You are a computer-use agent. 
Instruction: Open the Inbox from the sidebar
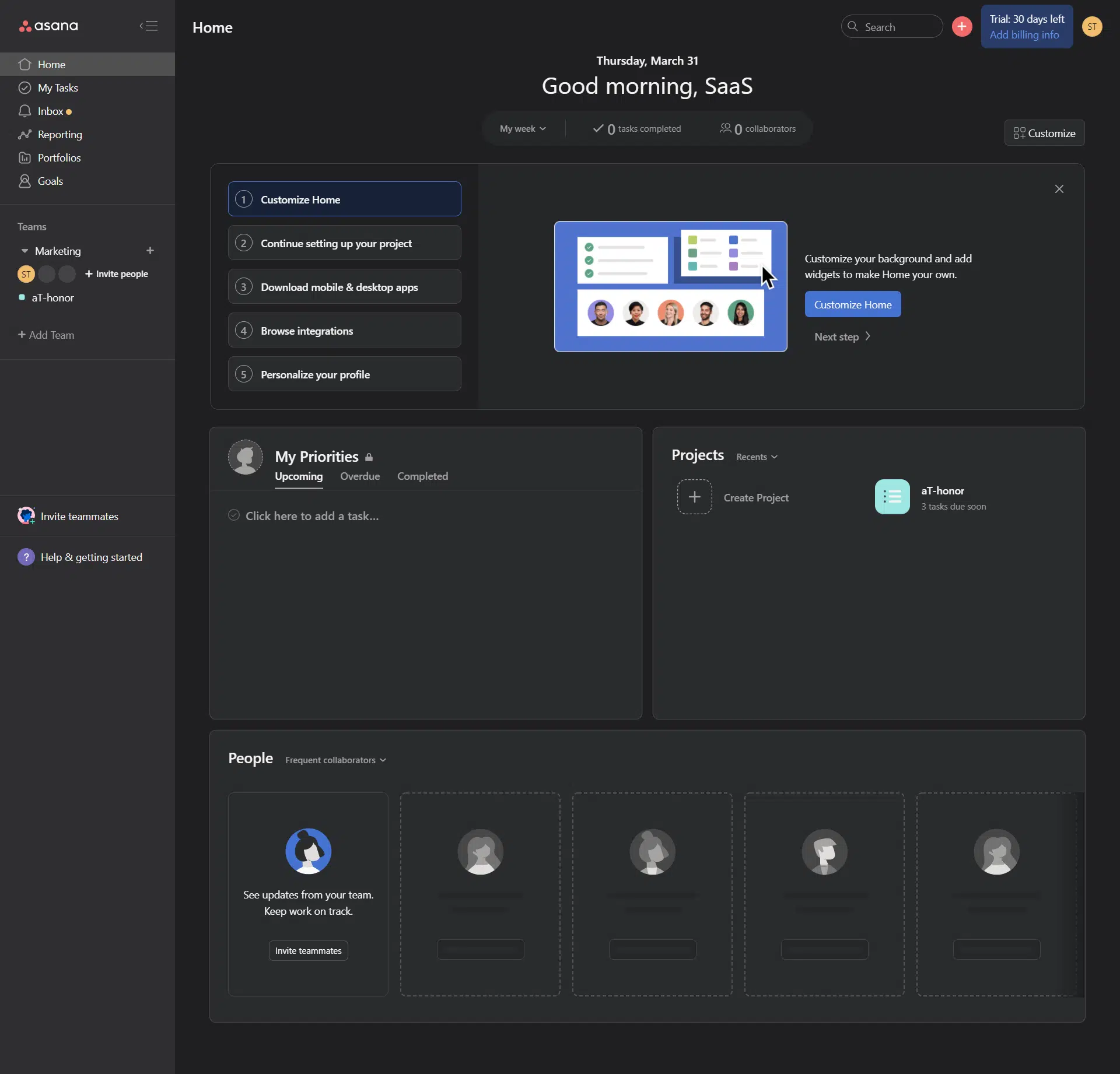(87, 111)
